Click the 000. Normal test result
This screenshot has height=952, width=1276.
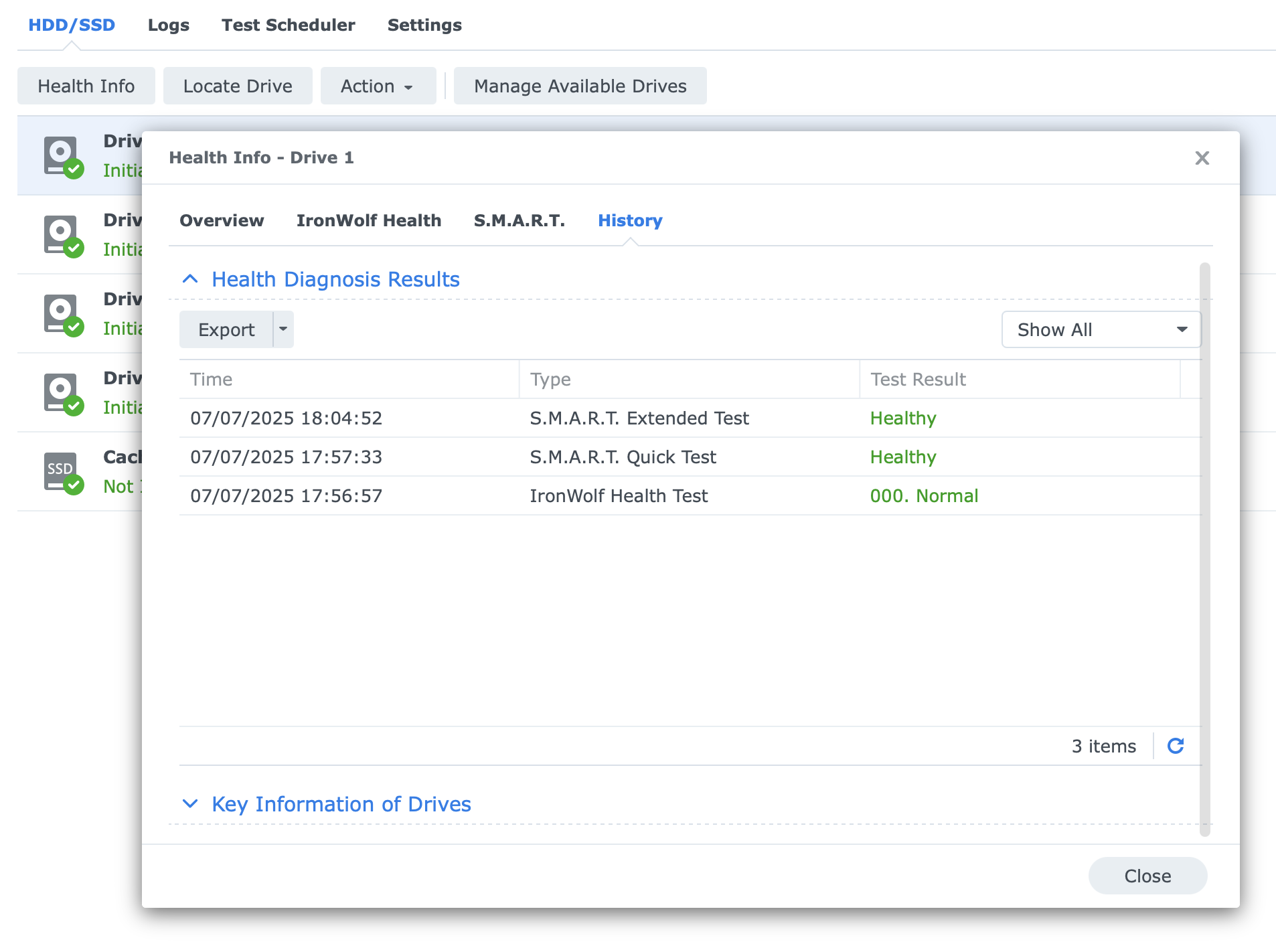924,495
